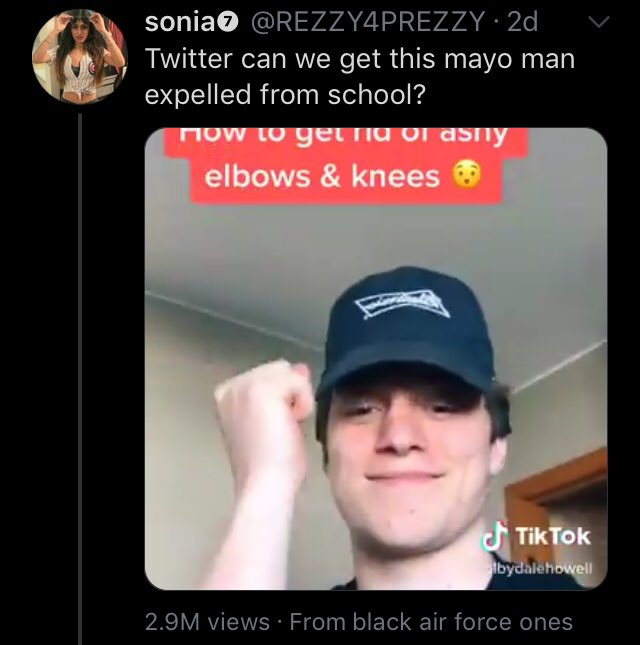Image resolution: width=640 pixels, height=645 pixels.
Task: Click the flushed emoji in caption
Action: [x=466, y=176]
